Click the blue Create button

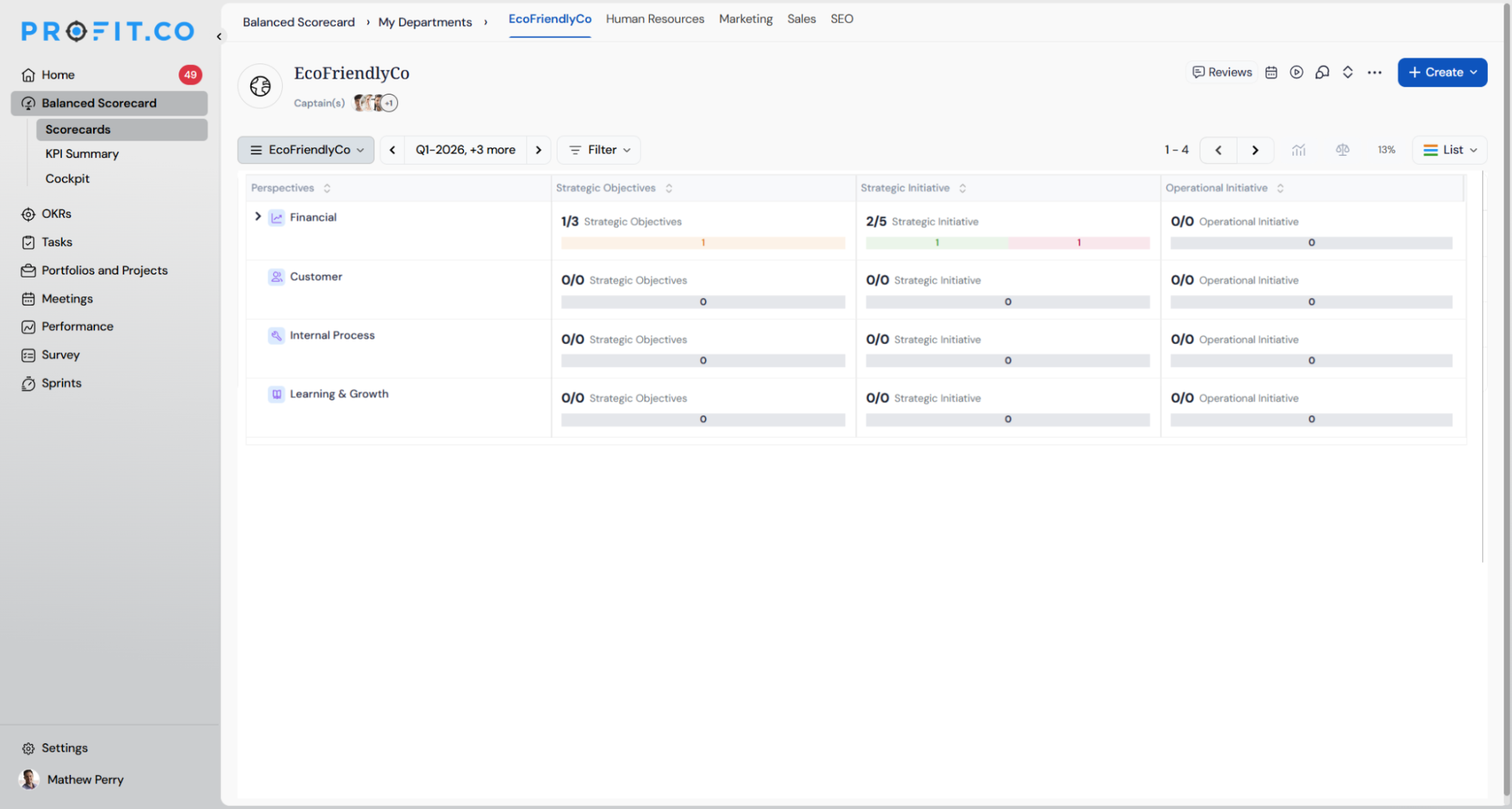[x=1442, y=73]
